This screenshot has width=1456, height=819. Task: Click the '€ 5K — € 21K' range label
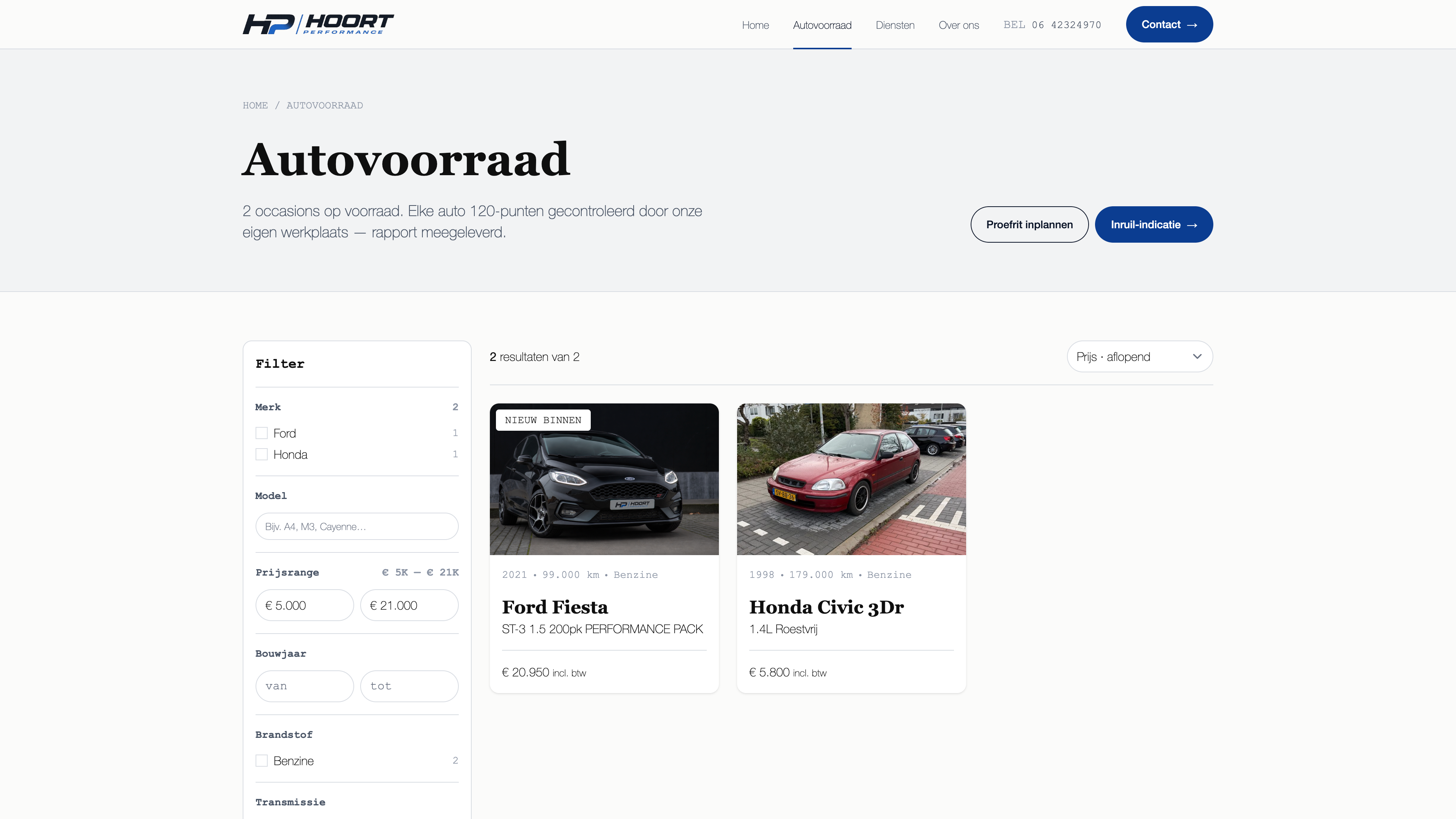[x=420, y=573]
